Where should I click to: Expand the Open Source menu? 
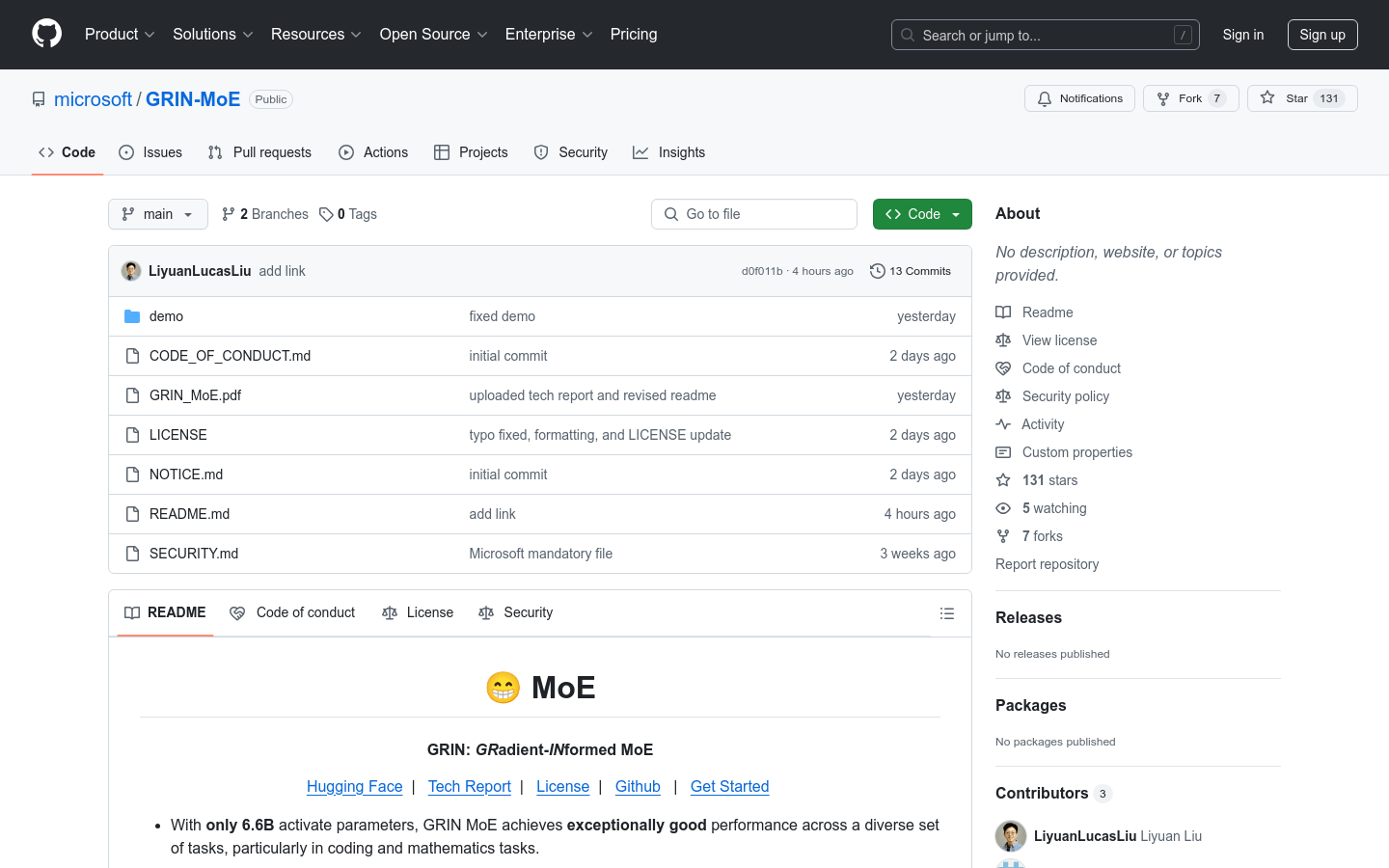click(434, 34)
